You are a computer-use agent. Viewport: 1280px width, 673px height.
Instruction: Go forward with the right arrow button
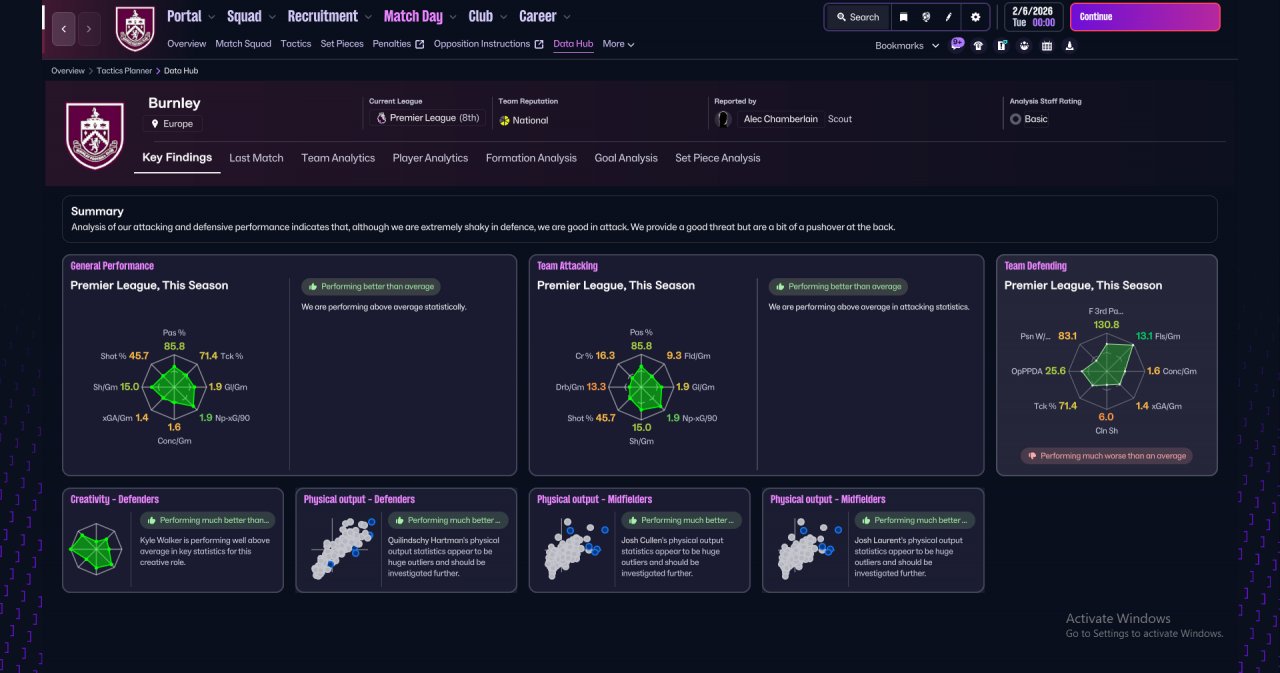coord(89,29)
